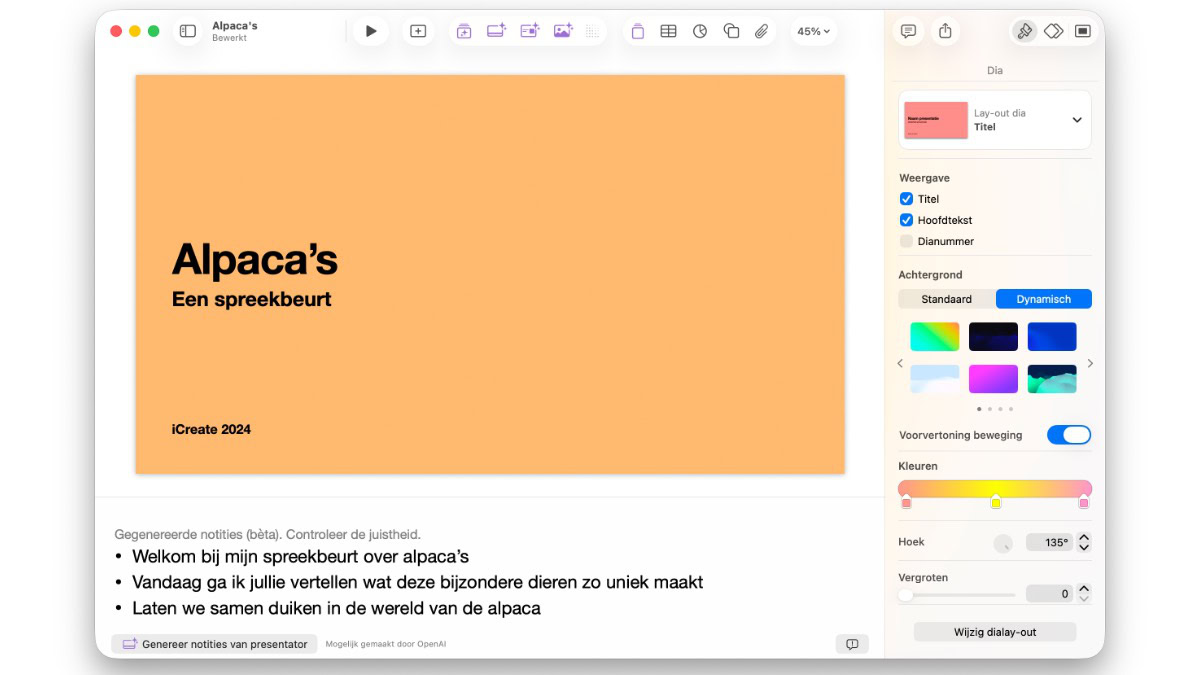Viewport: 1200px width, 675px height.
Task: Expand the Lay-out dia chooser
Action: [x=1077, y=120]
